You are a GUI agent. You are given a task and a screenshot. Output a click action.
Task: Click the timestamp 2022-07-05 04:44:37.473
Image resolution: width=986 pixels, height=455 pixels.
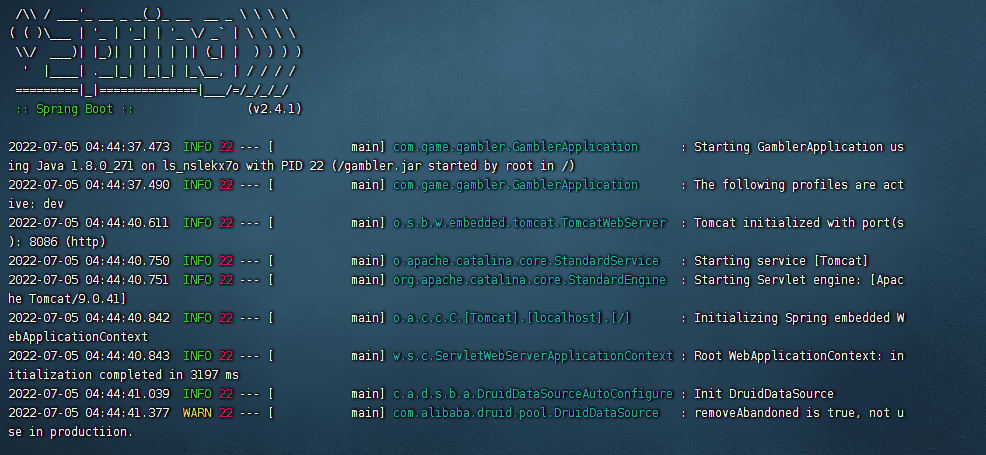coord(89,147)
